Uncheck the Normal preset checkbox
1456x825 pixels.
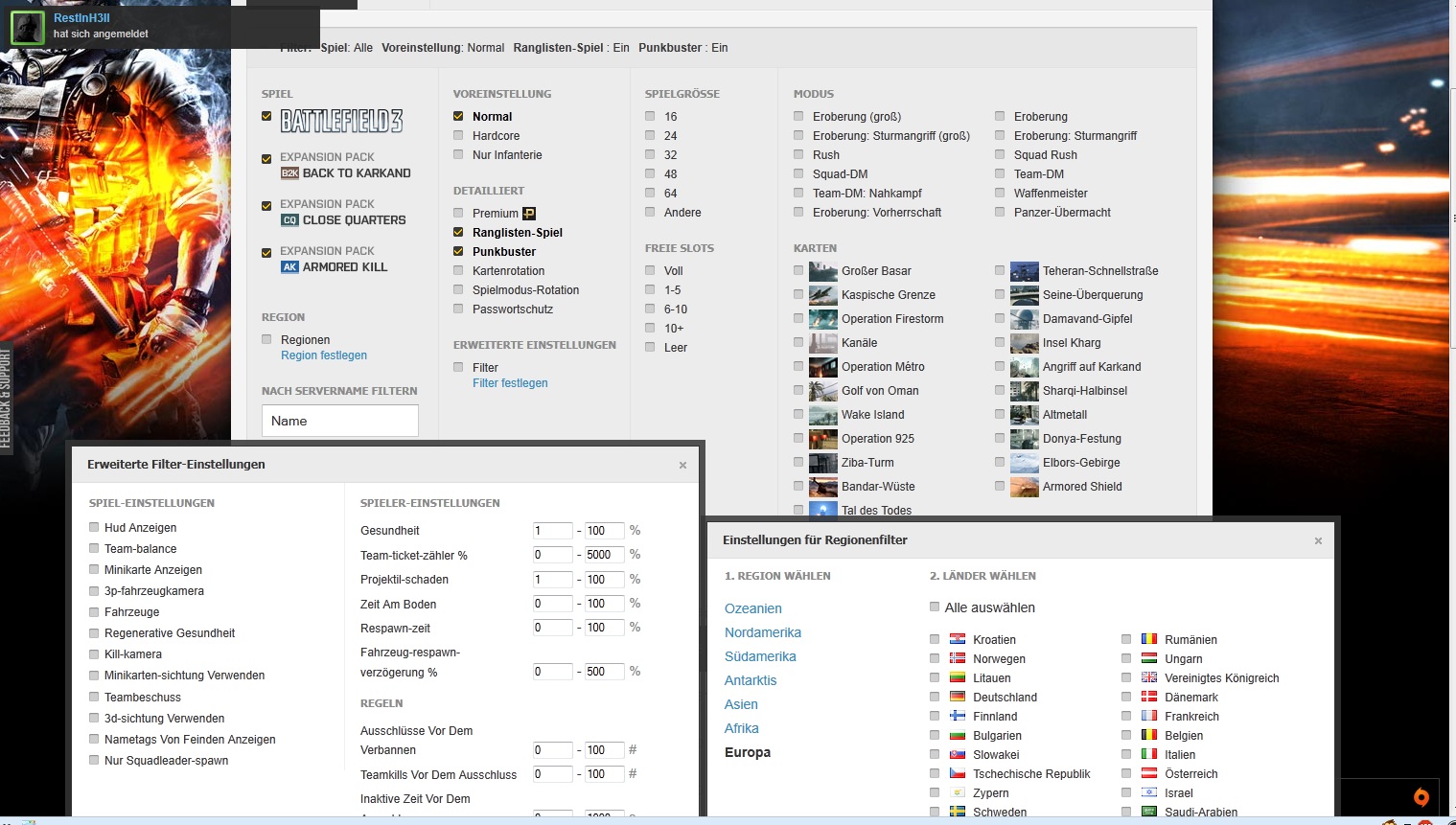click(x=458, y=116)
